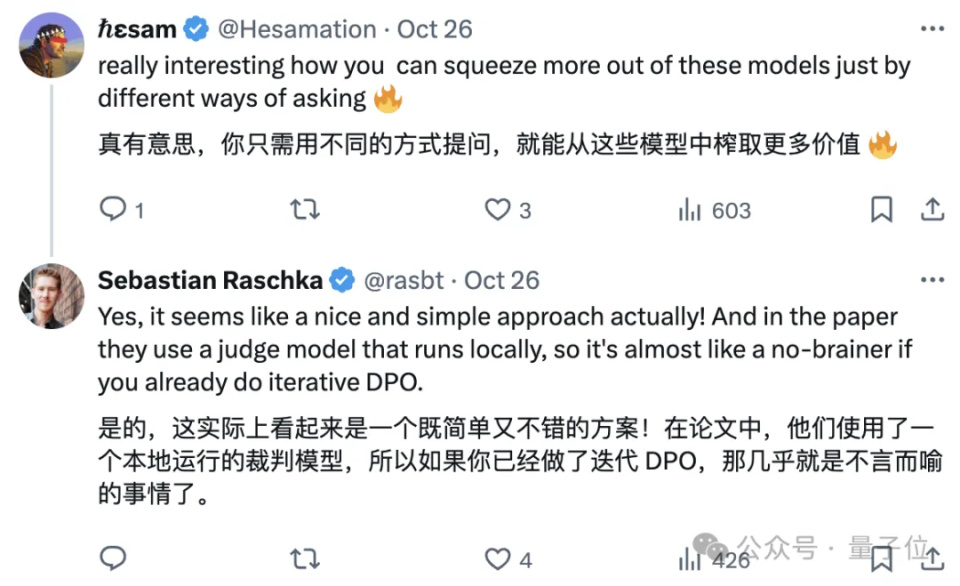
Task: Open hesam's tweet timestamp Oct 26
Action: 434,28
